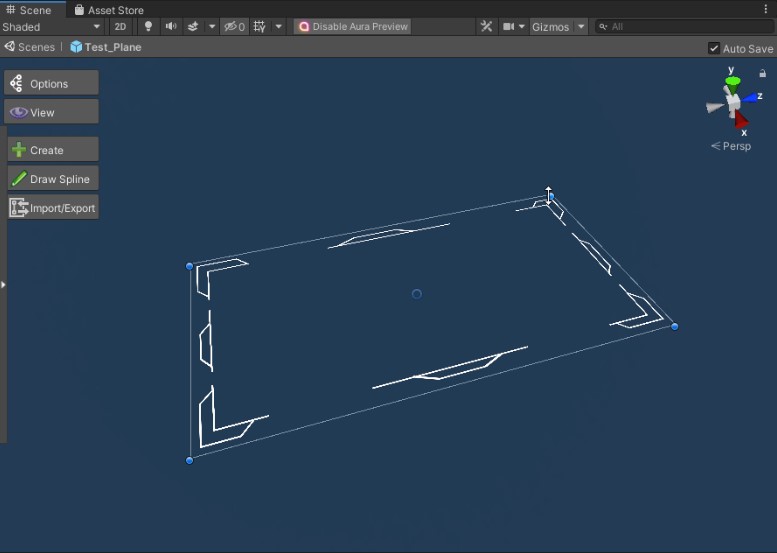Open the View button
The height and width of the screenshot is (553, 777).
coord(52,112)
